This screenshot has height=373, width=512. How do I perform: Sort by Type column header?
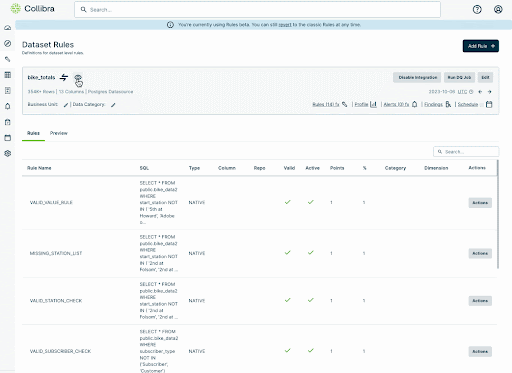coord(194,168)
